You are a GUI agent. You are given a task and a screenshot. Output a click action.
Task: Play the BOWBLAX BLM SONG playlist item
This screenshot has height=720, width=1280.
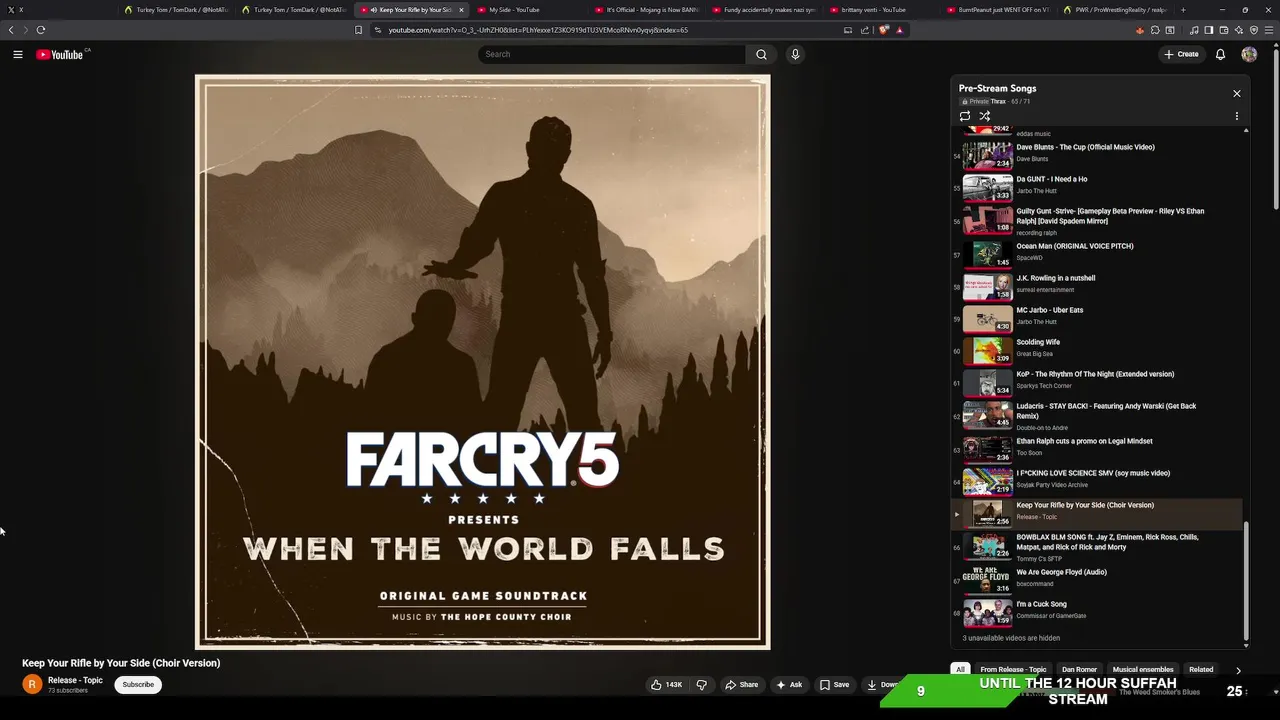click(1098, 547)
